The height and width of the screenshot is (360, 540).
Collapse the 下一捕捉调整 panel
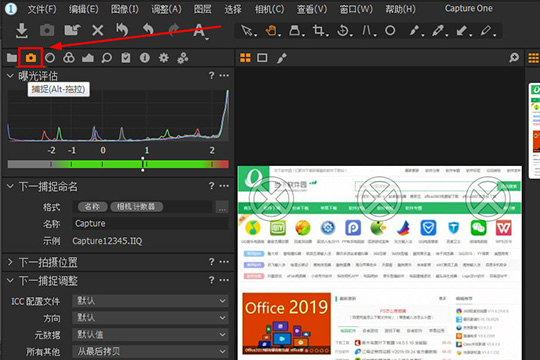coord(10,280)
